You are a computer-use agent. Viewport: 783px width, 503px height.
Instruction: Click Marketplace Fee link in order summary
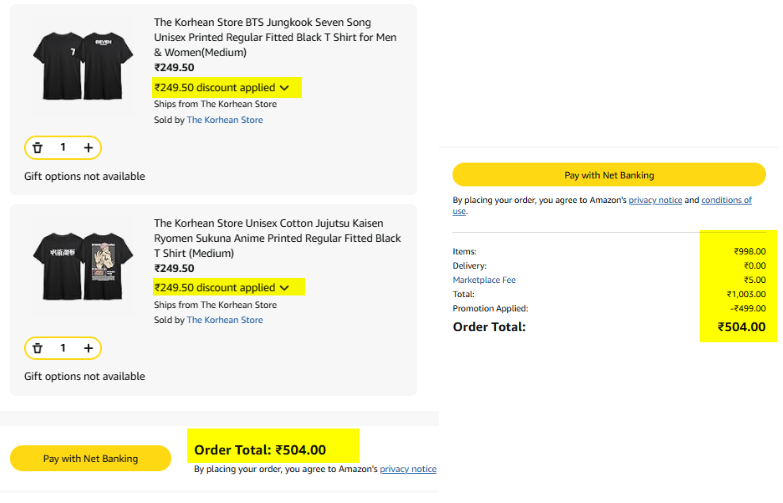tap(484, 280)
